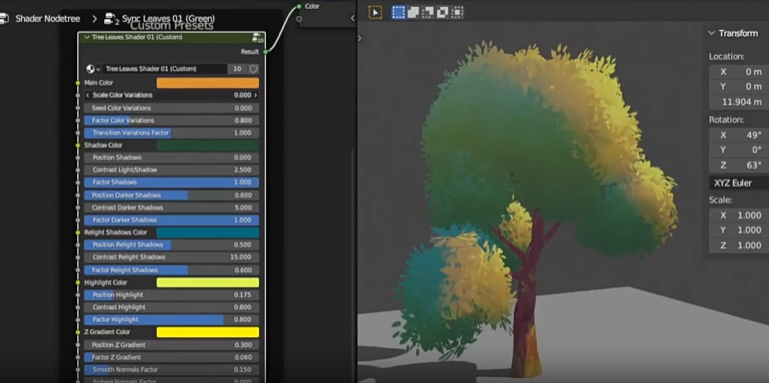Open the XYZ Euler rotation mode dropdown
769x383 pixels.
739,183
